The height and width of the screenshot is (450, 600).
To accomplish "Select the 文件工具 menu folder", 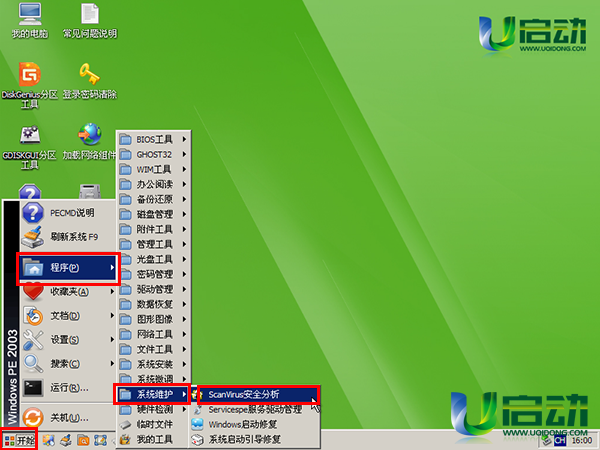I will coord(153,349).
